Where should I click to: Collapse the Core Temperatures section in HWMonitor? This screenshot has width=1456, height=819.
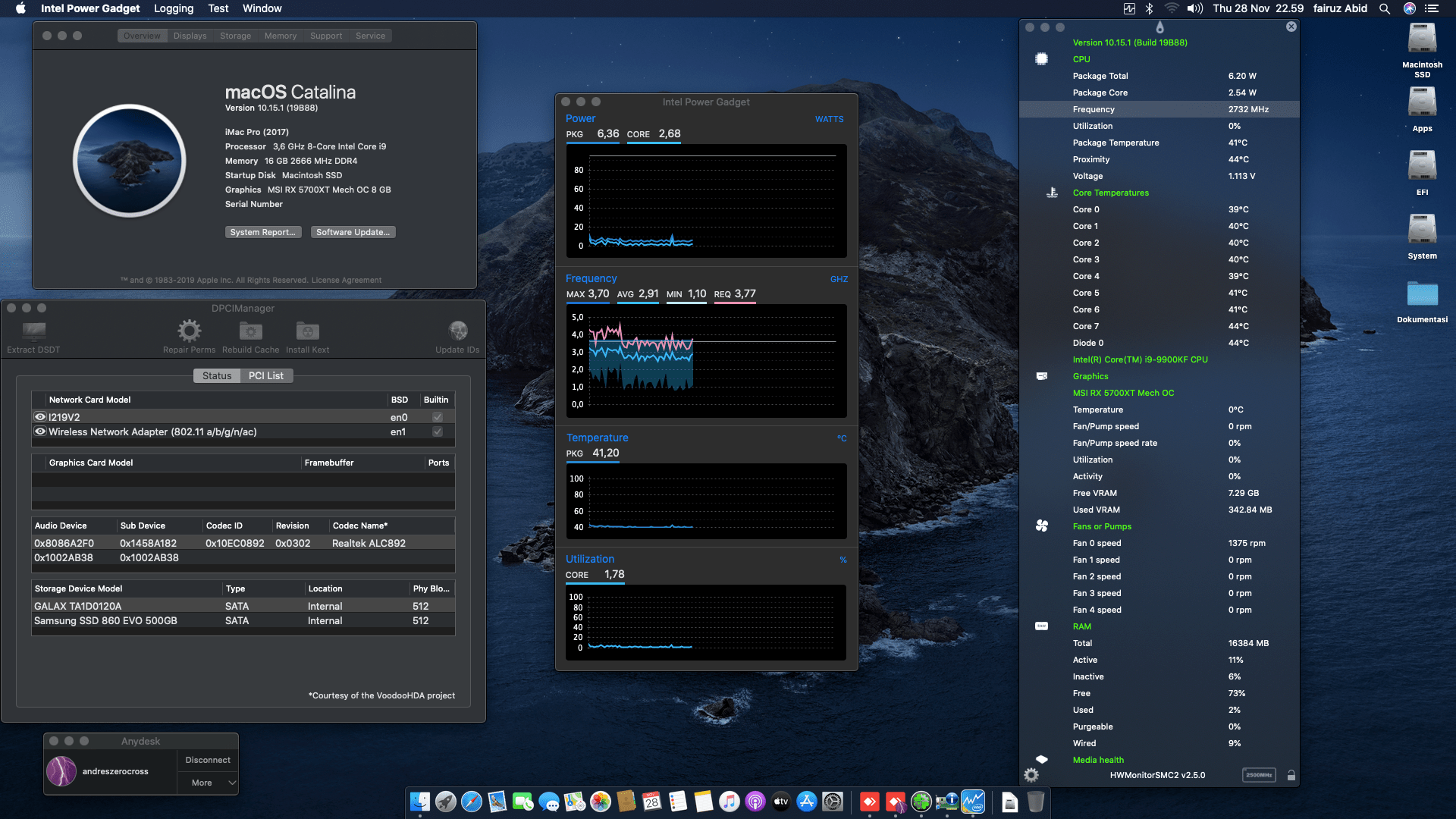pyautogui.click(x=1111, y=193)
